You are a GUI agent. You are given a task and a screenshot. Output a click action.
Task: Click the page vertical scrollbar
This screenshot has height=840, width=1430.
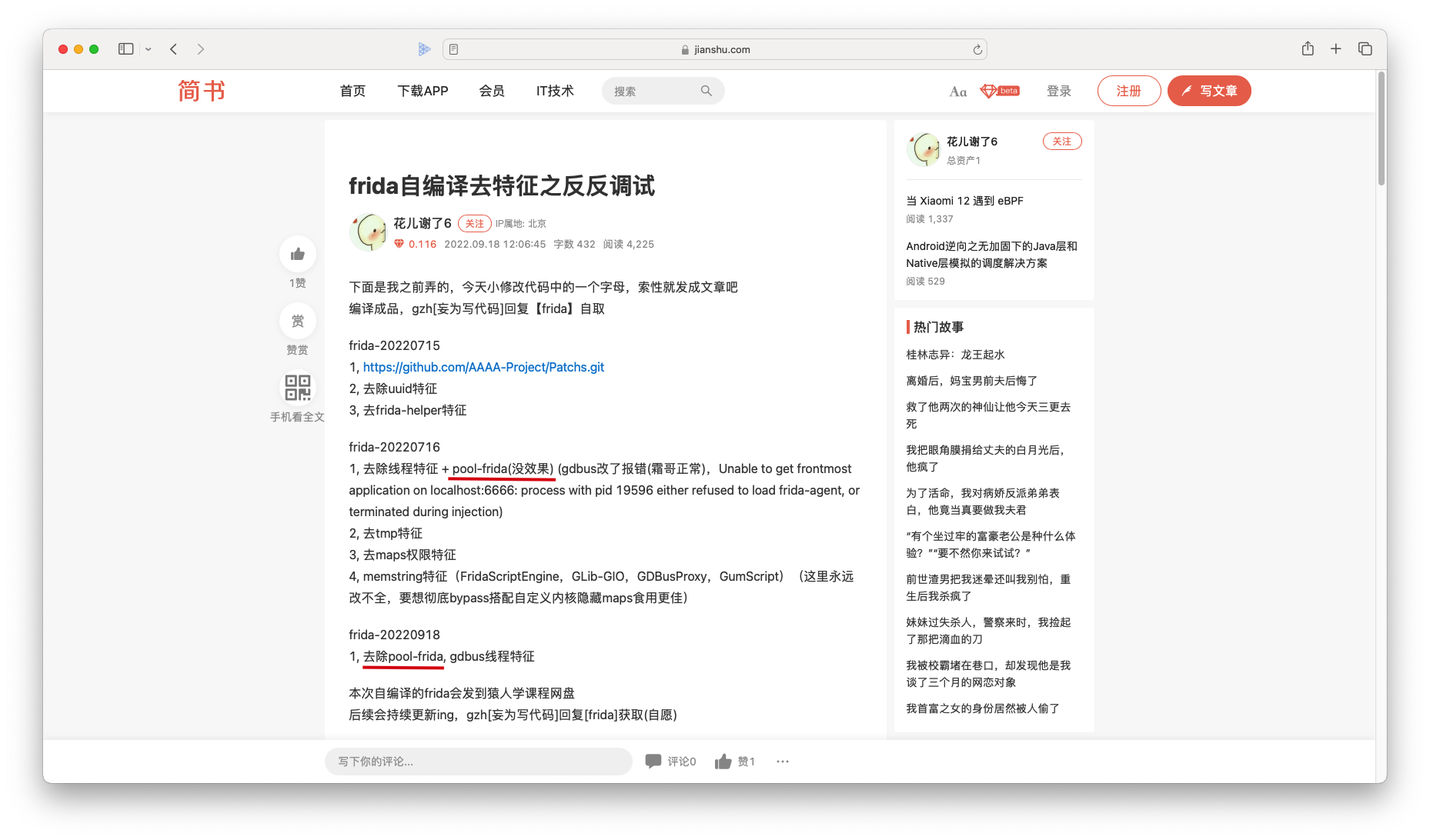pyautogui.click(x=1382, y=130)
